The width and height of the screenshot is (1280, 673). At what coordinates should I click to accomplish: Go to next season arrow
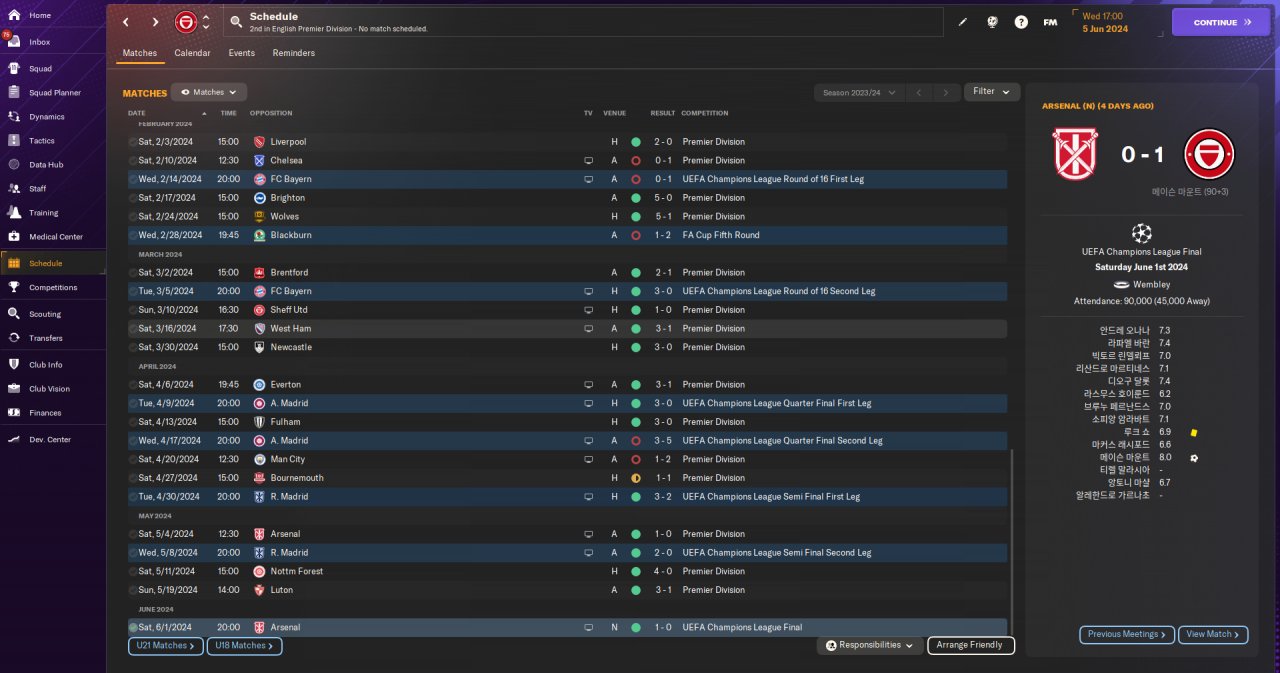tap(946, 92)
